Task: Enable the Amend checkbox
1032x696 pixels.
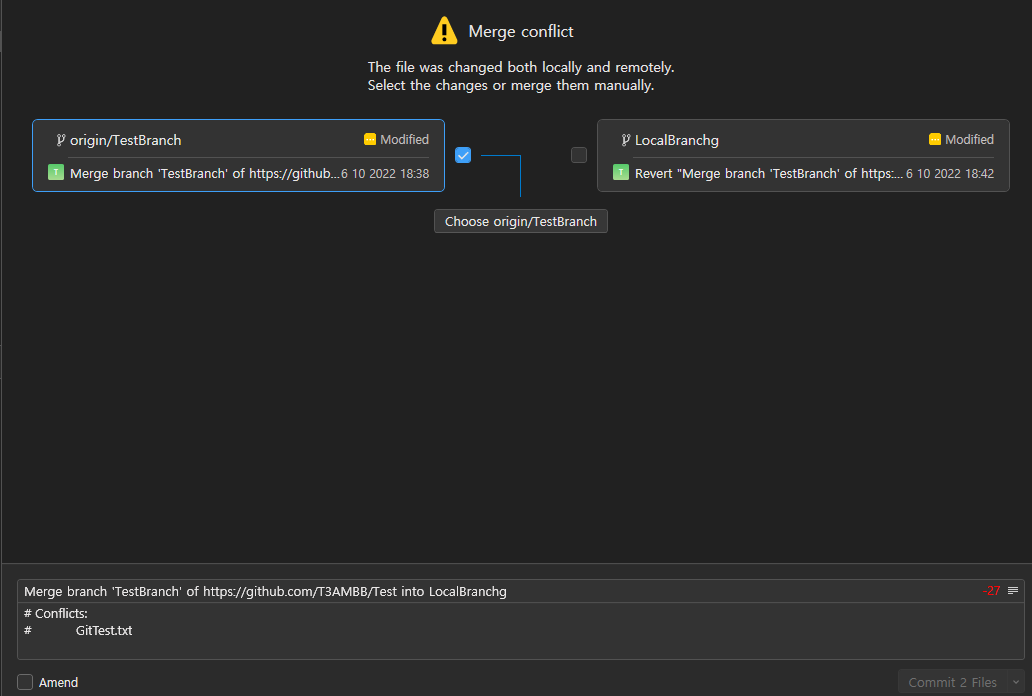Action: pos(24,682)
